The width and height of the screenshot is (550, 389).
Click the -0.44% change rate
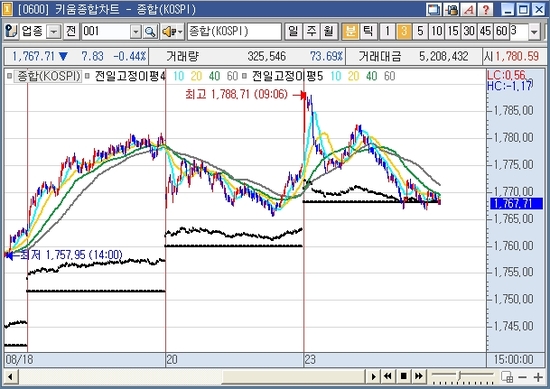129,56
